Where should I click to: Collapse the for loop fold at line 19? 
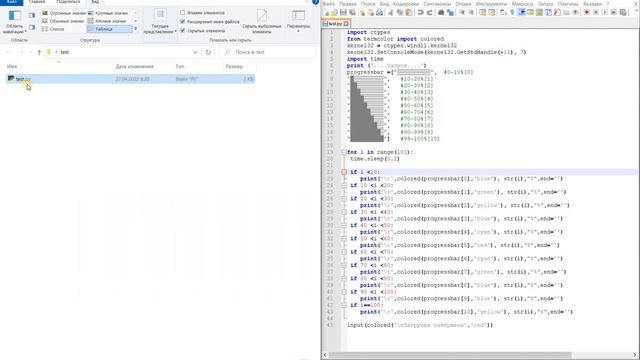tap(344, 152)
